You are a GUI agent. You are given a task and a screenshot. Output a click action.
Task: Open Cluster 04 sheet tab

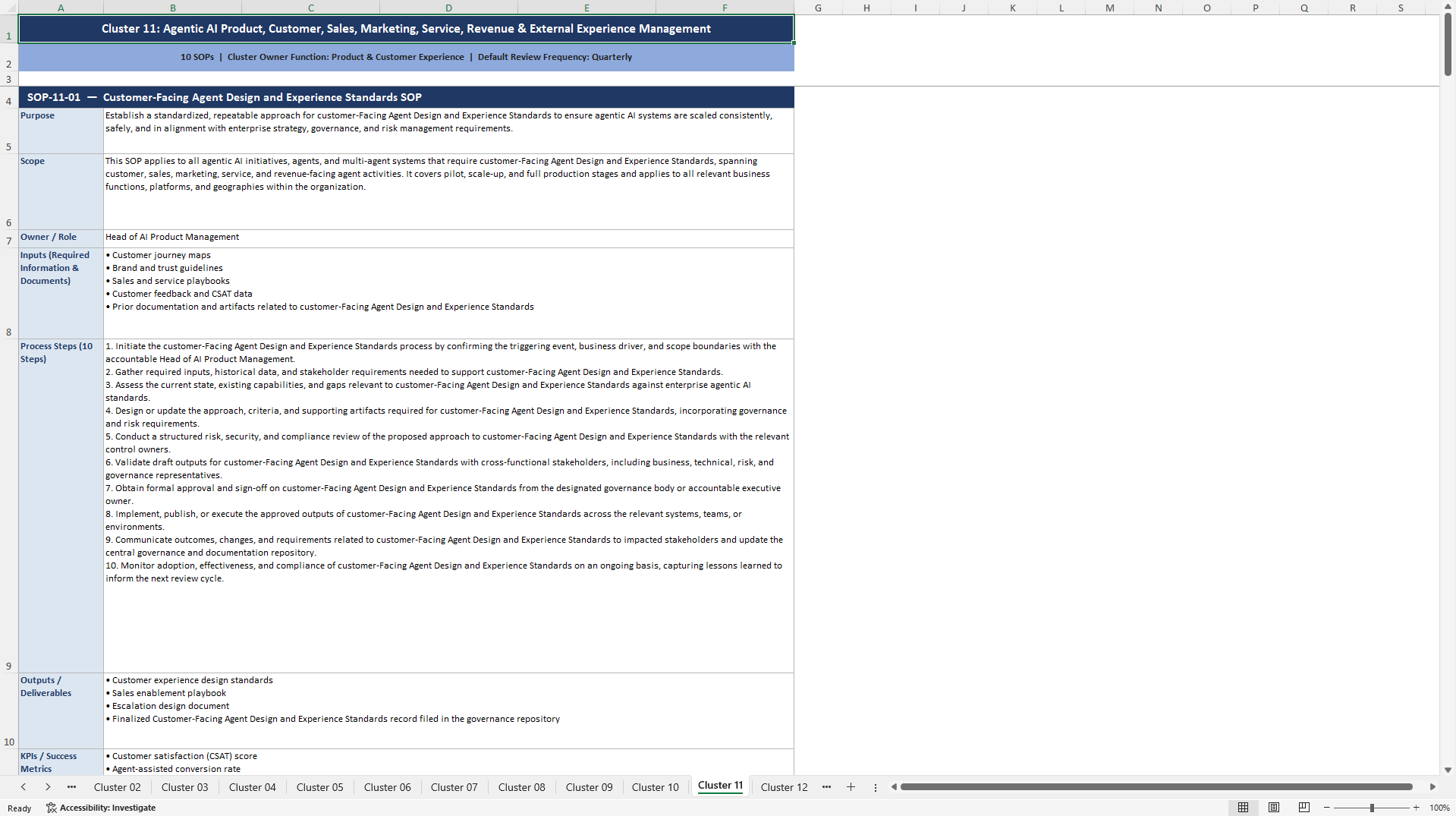(x=252, y=787)
